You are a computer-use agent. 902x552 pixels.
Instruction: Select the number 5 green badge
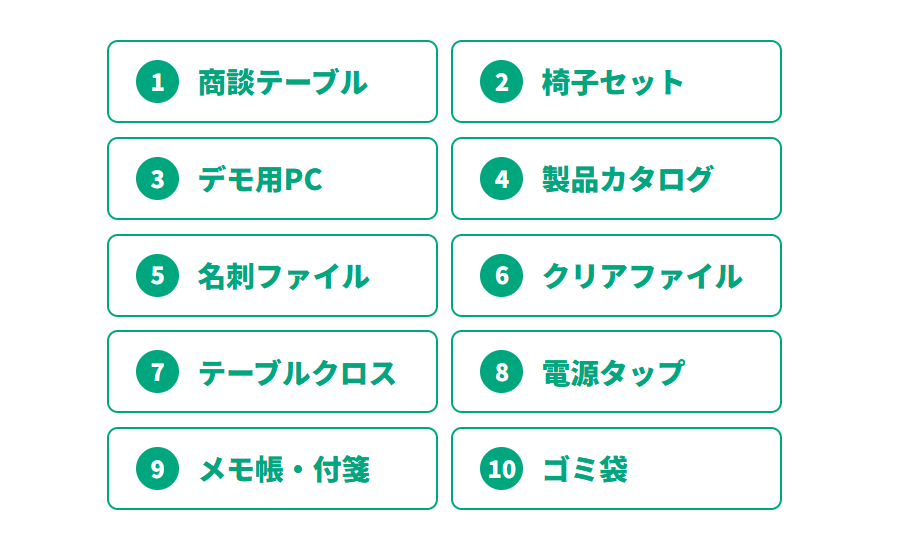click(x=157, y=275)
